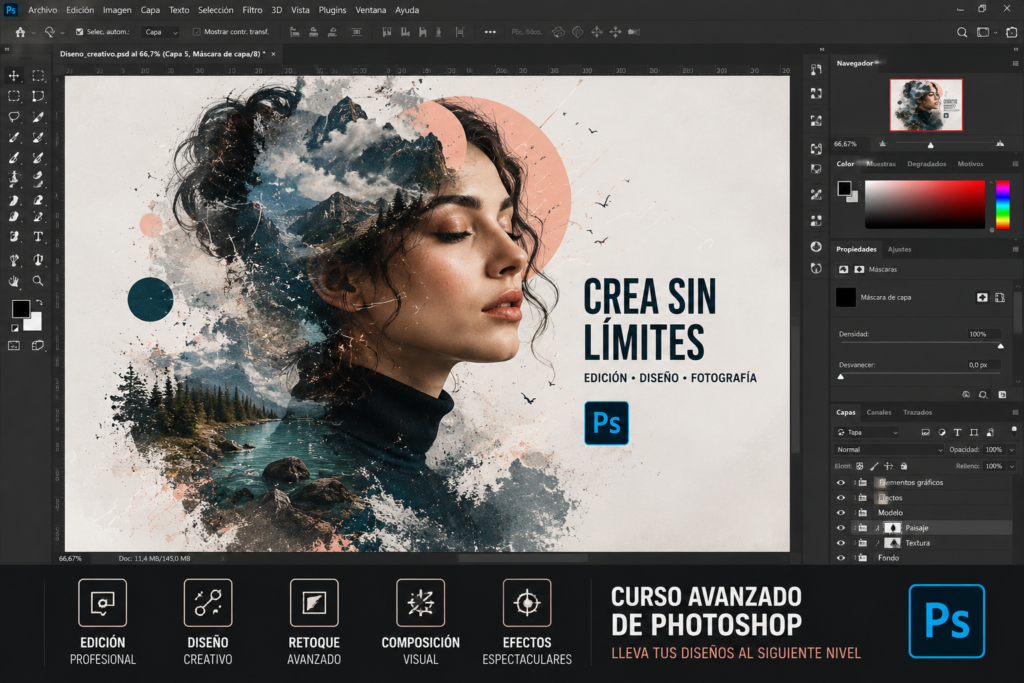1024x683 pixels.
Task: Open the Opacidad slider arrow
Action: (x=1012, y=449)
